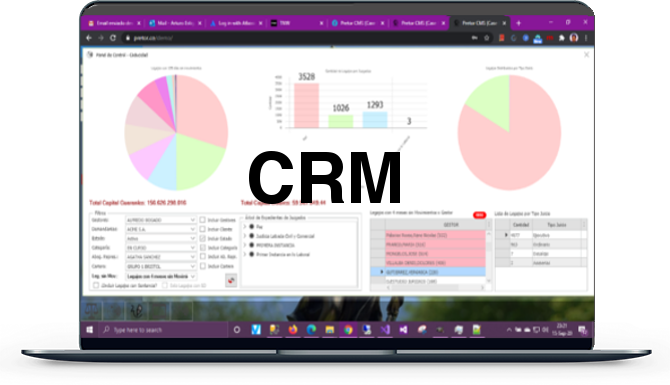The height and width of the screenshot is (385, 670).
Task: Close the Panel de Control window
Action: pos(586,55)
